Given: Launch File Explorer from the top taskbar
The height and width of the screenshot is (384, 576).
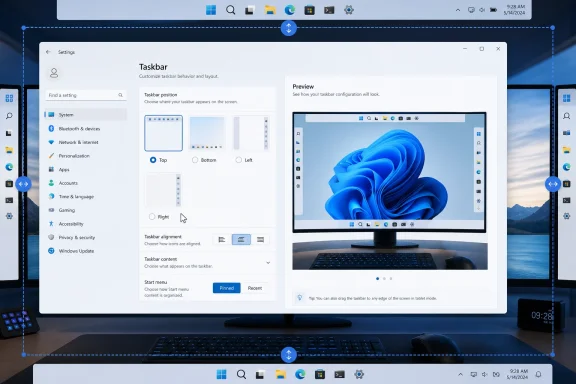Looking at the screenshot, I should 270,10.
